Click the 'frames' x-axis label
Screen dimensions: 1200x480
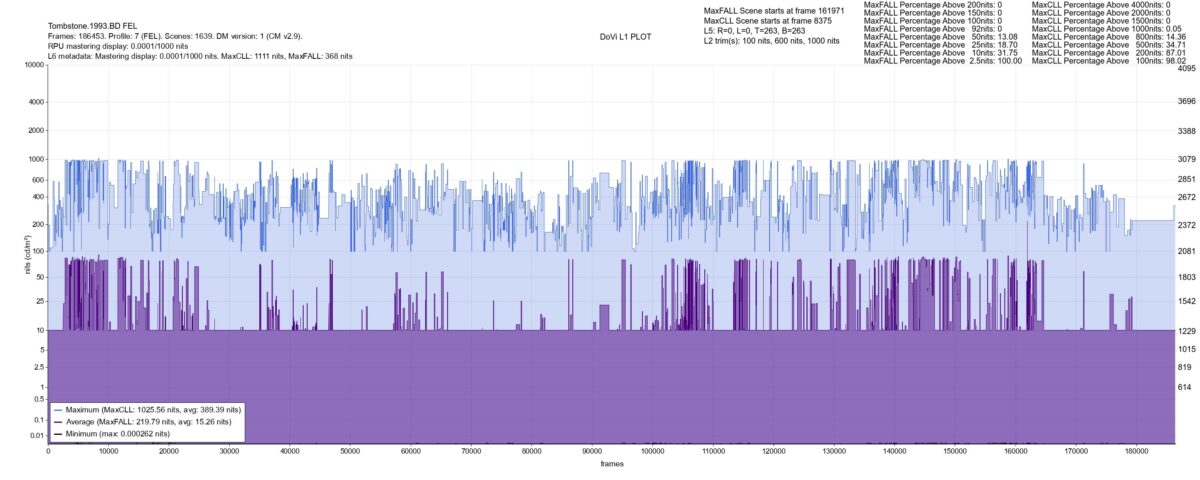612,461
